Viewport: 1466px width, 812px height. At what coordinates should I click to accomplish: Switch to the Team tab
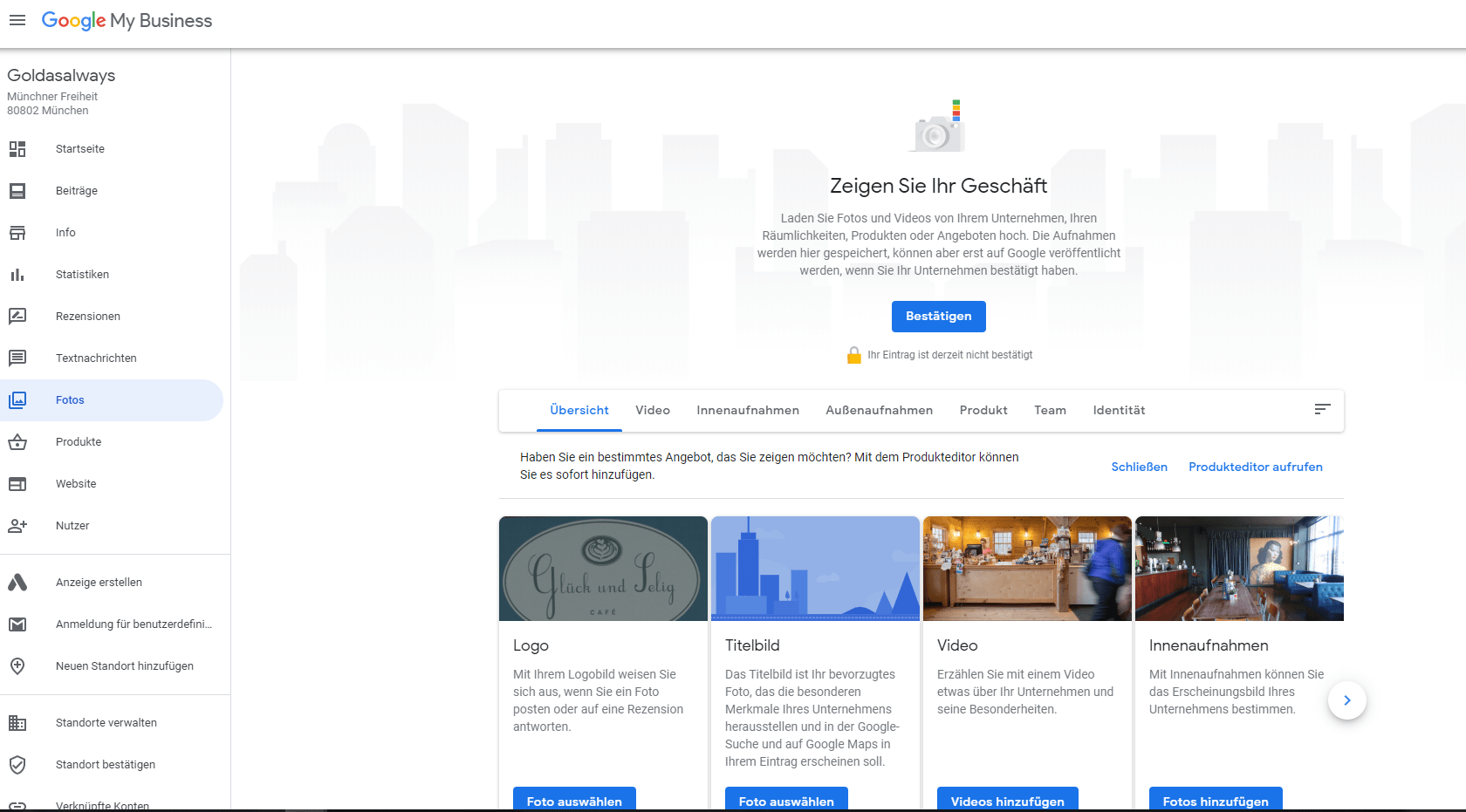click(1051, 410)
